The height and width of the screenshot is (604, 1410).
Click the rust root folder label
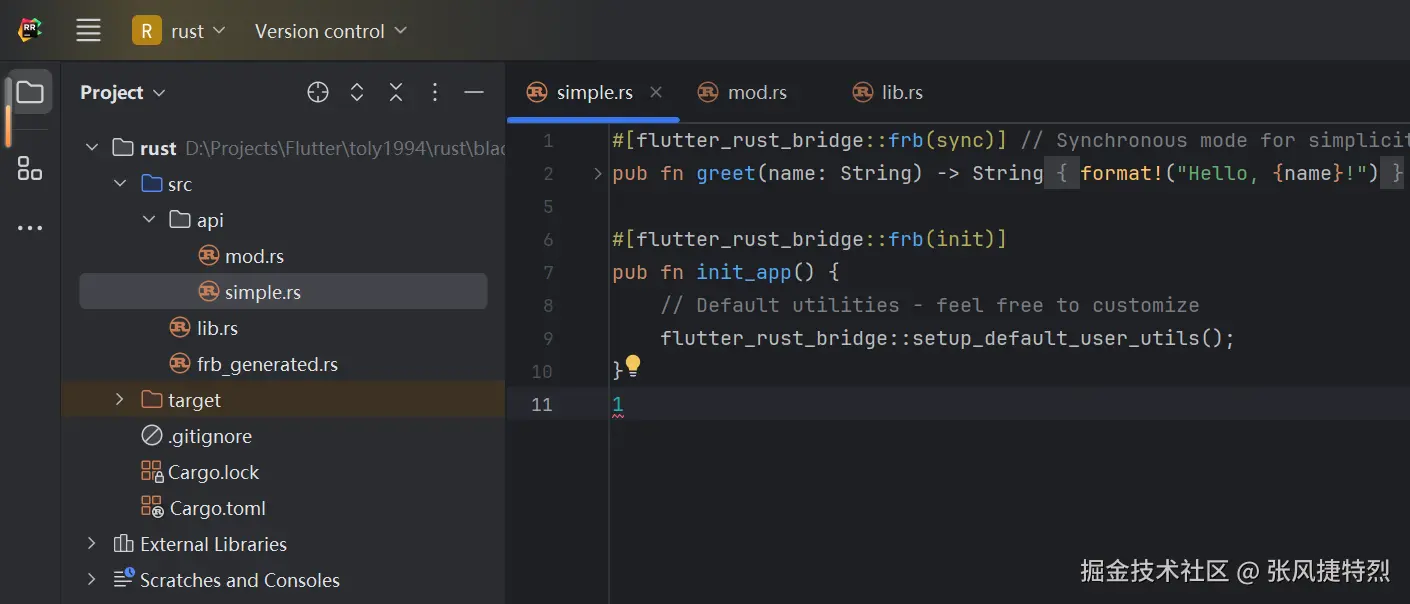158,148
